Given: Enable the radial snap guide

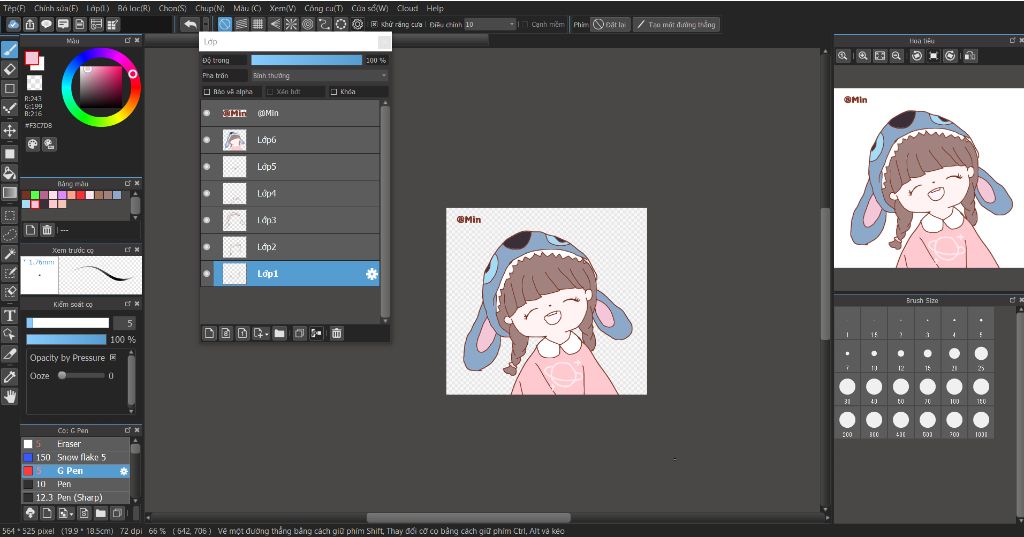Looking at the screenshot, I should coord(291,24).
